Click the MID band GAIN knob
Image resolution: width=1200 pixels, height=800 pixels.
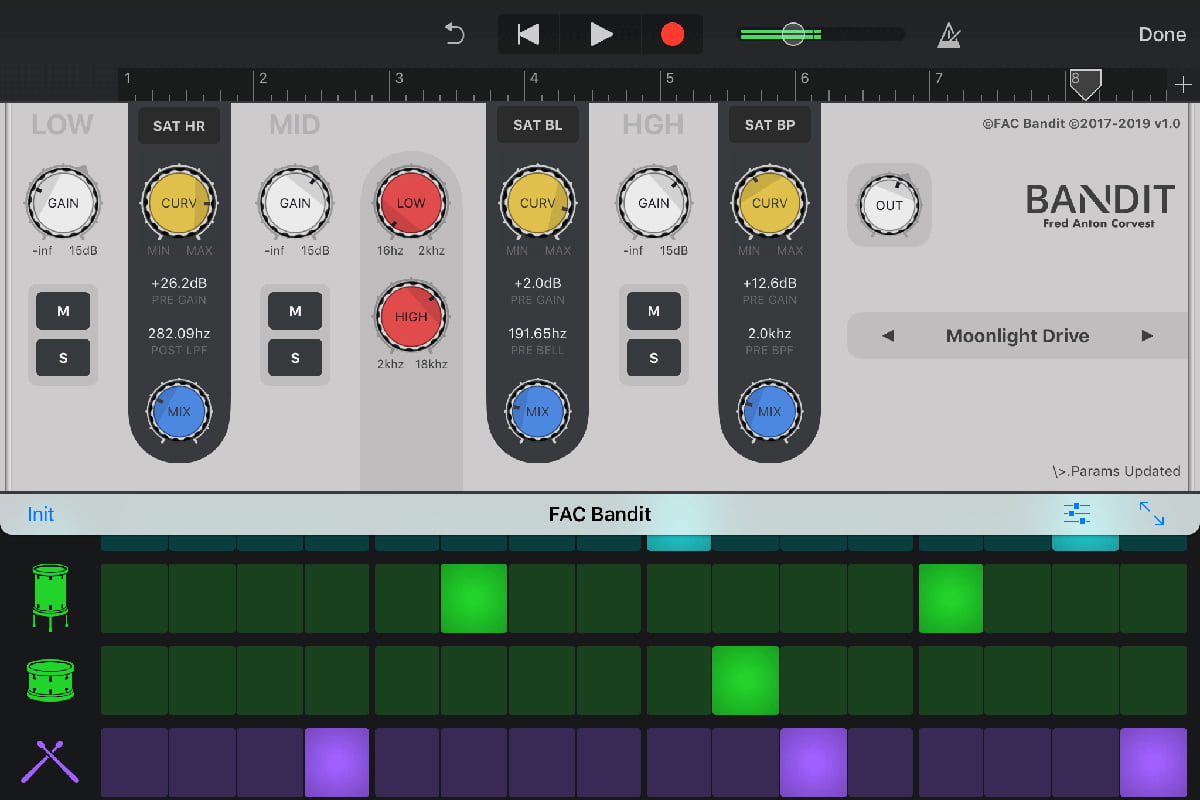tap(295, 203)
